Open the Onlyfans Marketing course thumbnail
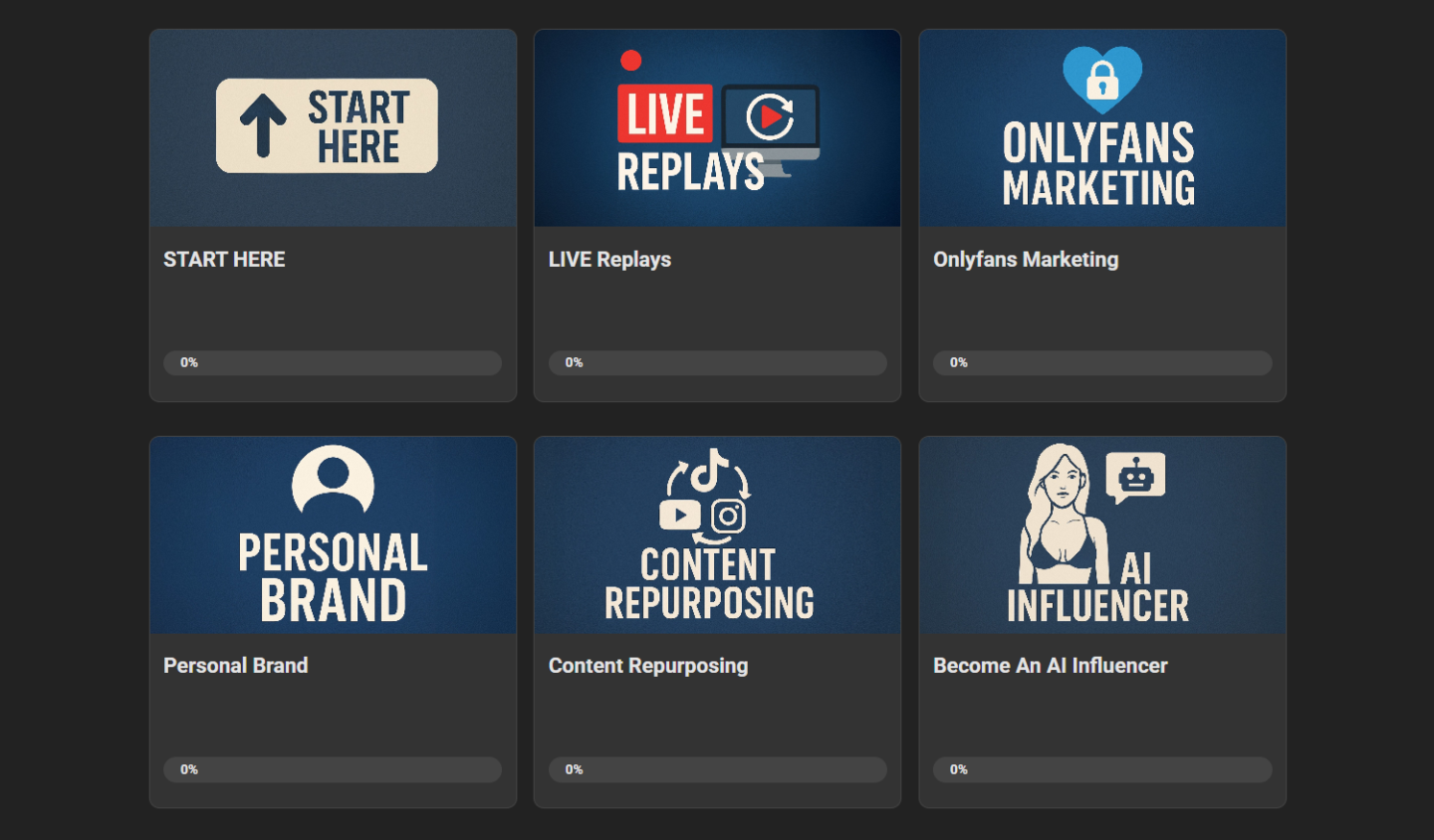The image size is (1434, 840). click(x=1102, y=128)
